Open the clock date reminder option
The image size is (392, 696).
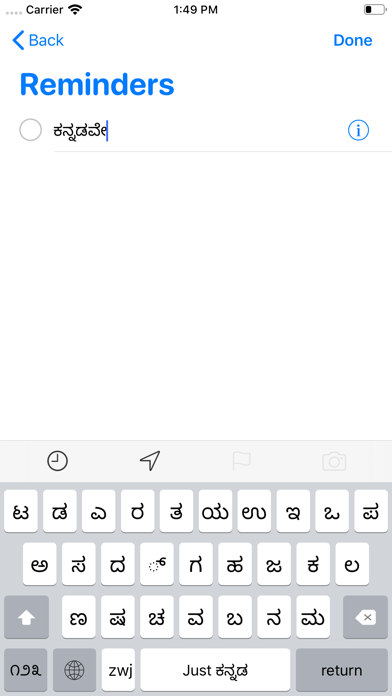click(x=58, y=461)
